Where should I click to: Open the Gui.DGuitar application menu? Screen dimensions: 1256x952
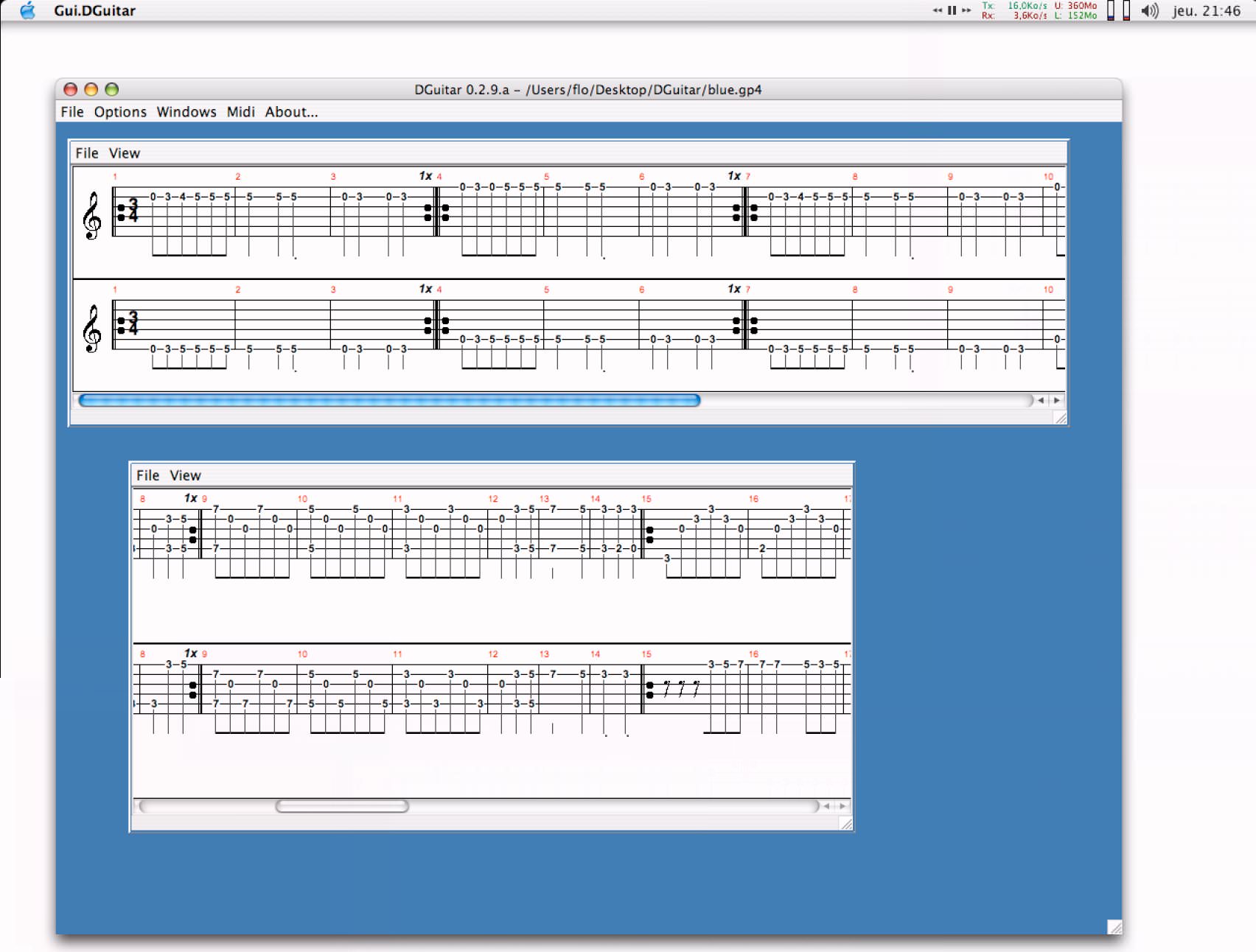click(94, 10)
